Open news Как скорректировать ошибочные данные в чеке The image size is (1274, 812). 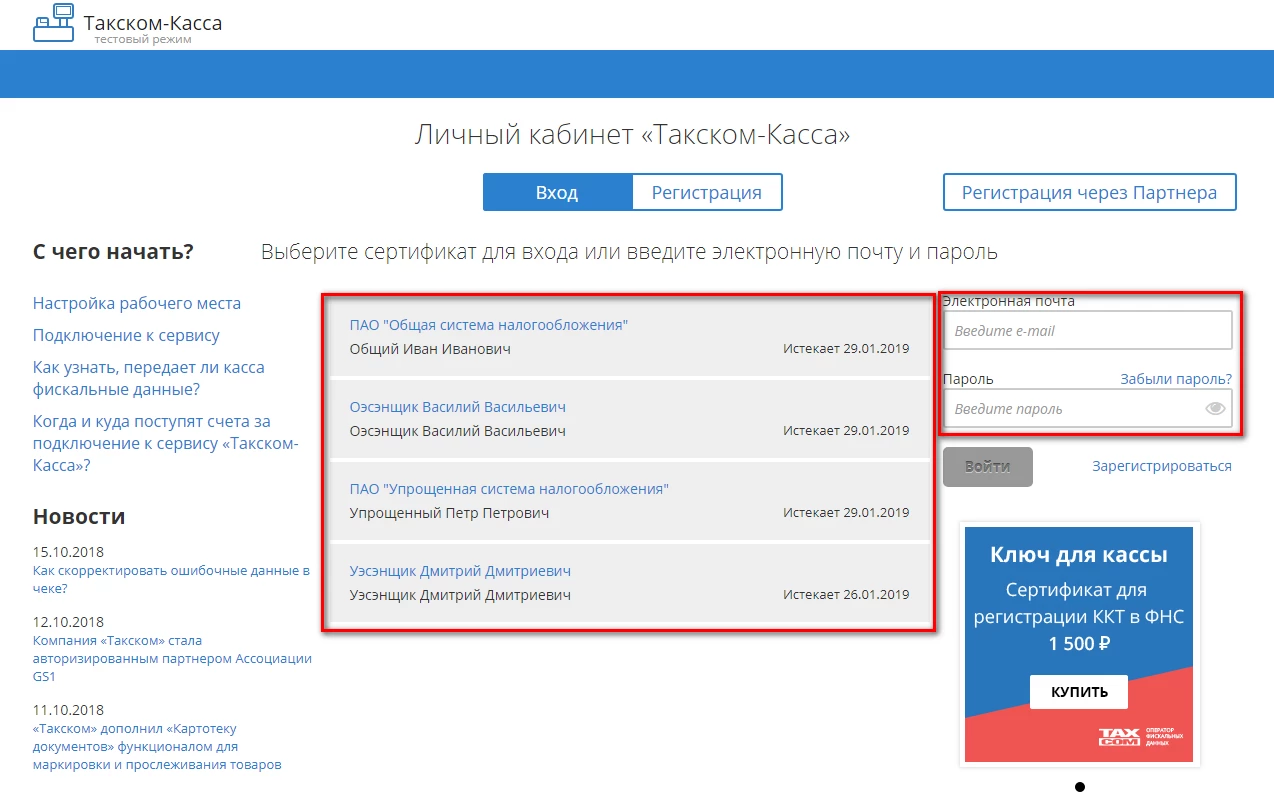[x=171, y=580]
